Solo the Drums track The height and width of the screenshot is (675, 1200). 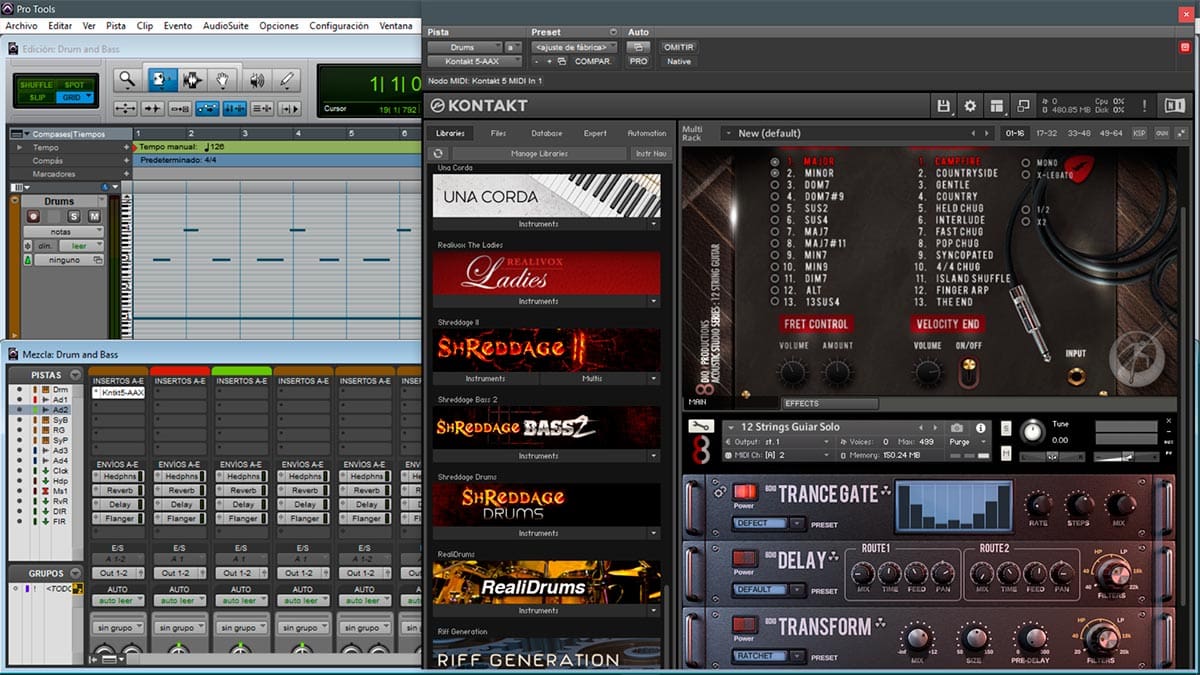pyautogui.click(x=74, y=216)
